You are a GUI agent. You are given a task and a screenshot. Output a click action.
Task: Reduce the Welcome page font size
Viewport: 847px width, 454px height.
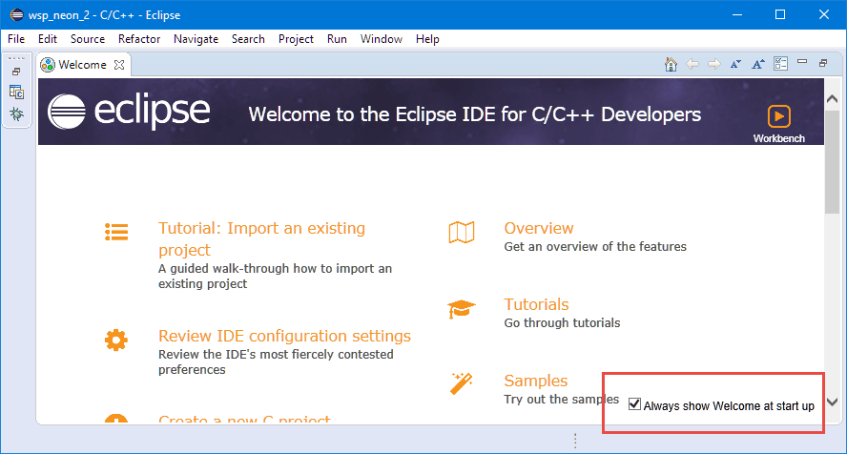(x=735, y=64)
